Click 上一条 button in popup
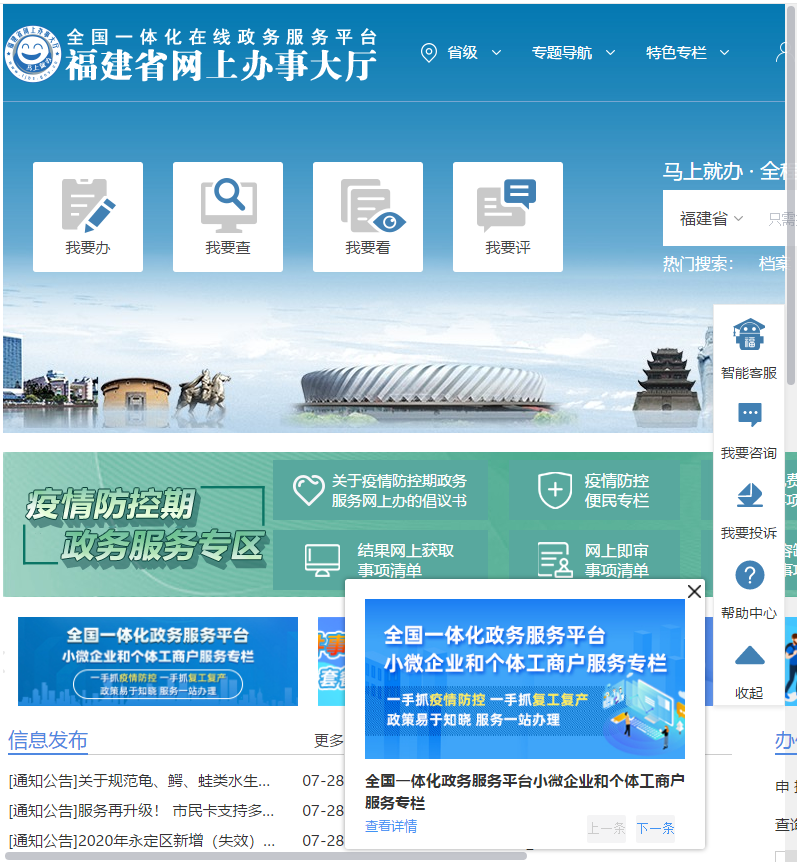This screenshot has width=797, height=863. [607, 828]
